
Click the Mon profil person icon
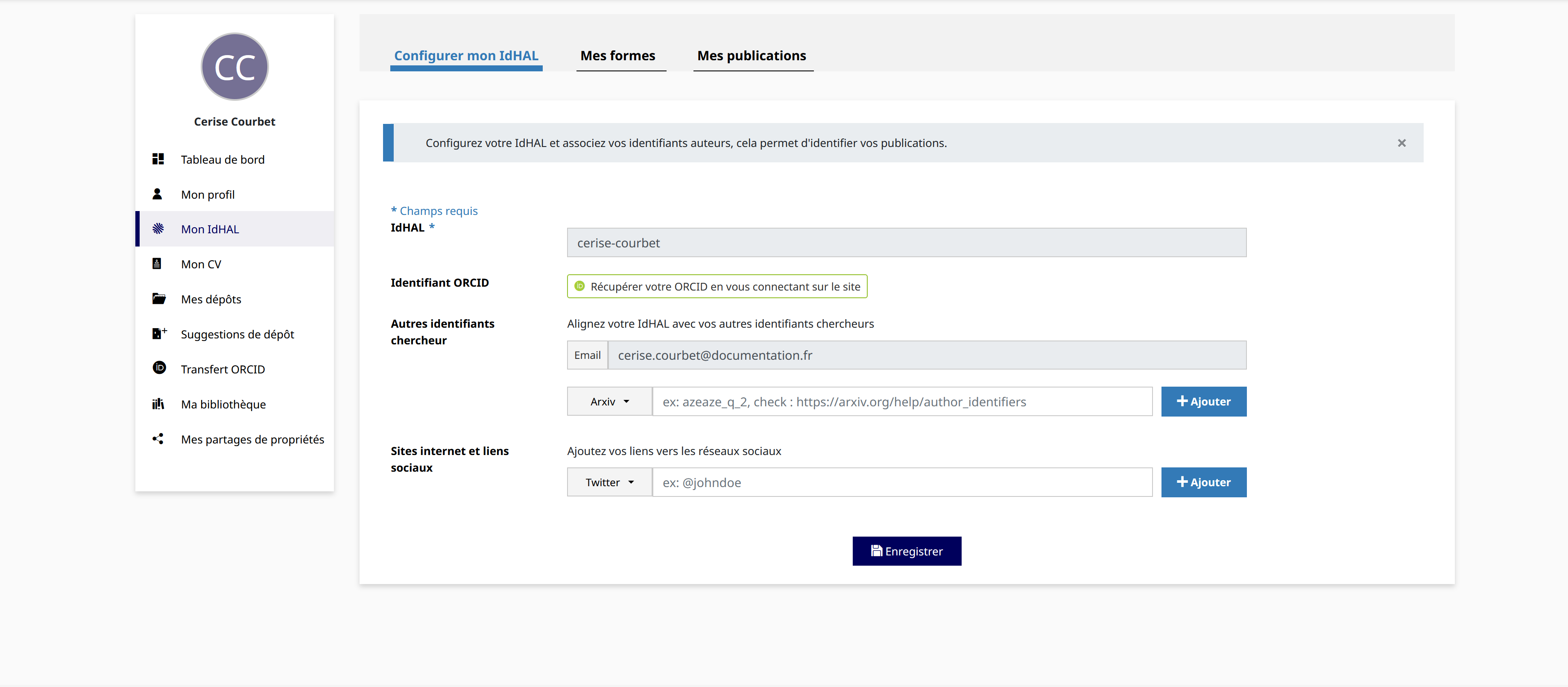coord(157,194)
